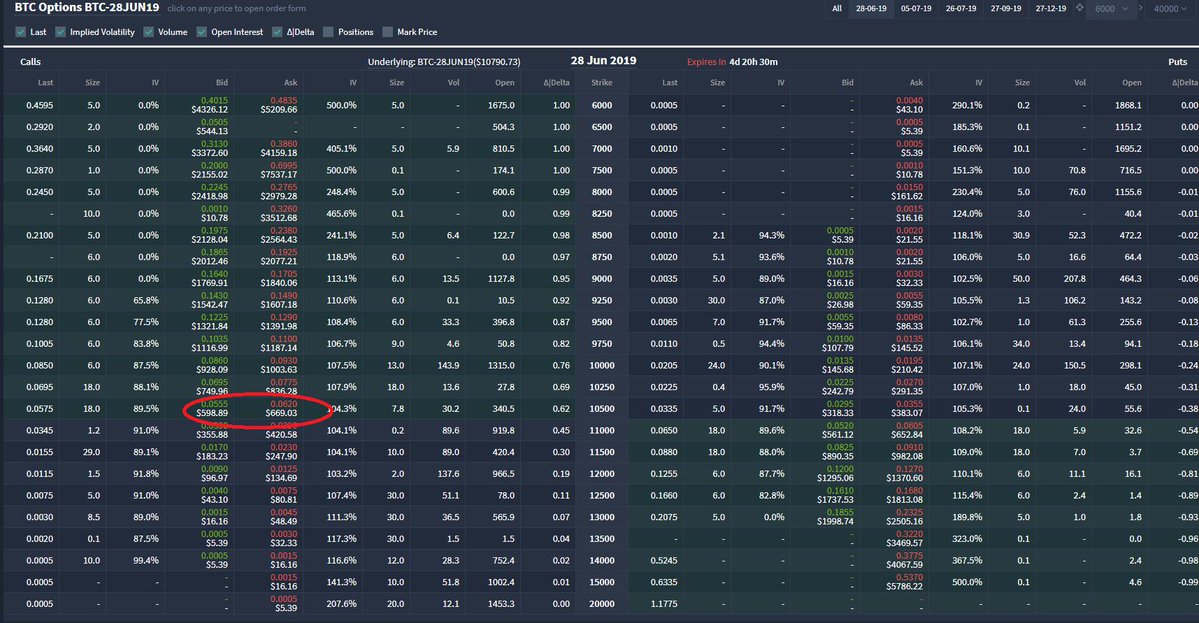Image resolution: width=1199 pixels, height=623 pixels.
Task: Uncheck the Last column checkbox
Action: (x=21, y=32)
